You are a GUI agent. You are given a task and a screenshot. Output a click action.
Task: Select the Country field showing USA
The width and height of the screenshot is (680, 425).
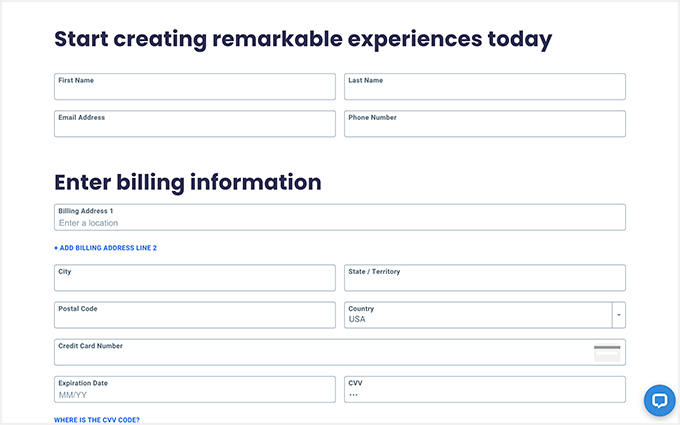click(x=478, y=315)
